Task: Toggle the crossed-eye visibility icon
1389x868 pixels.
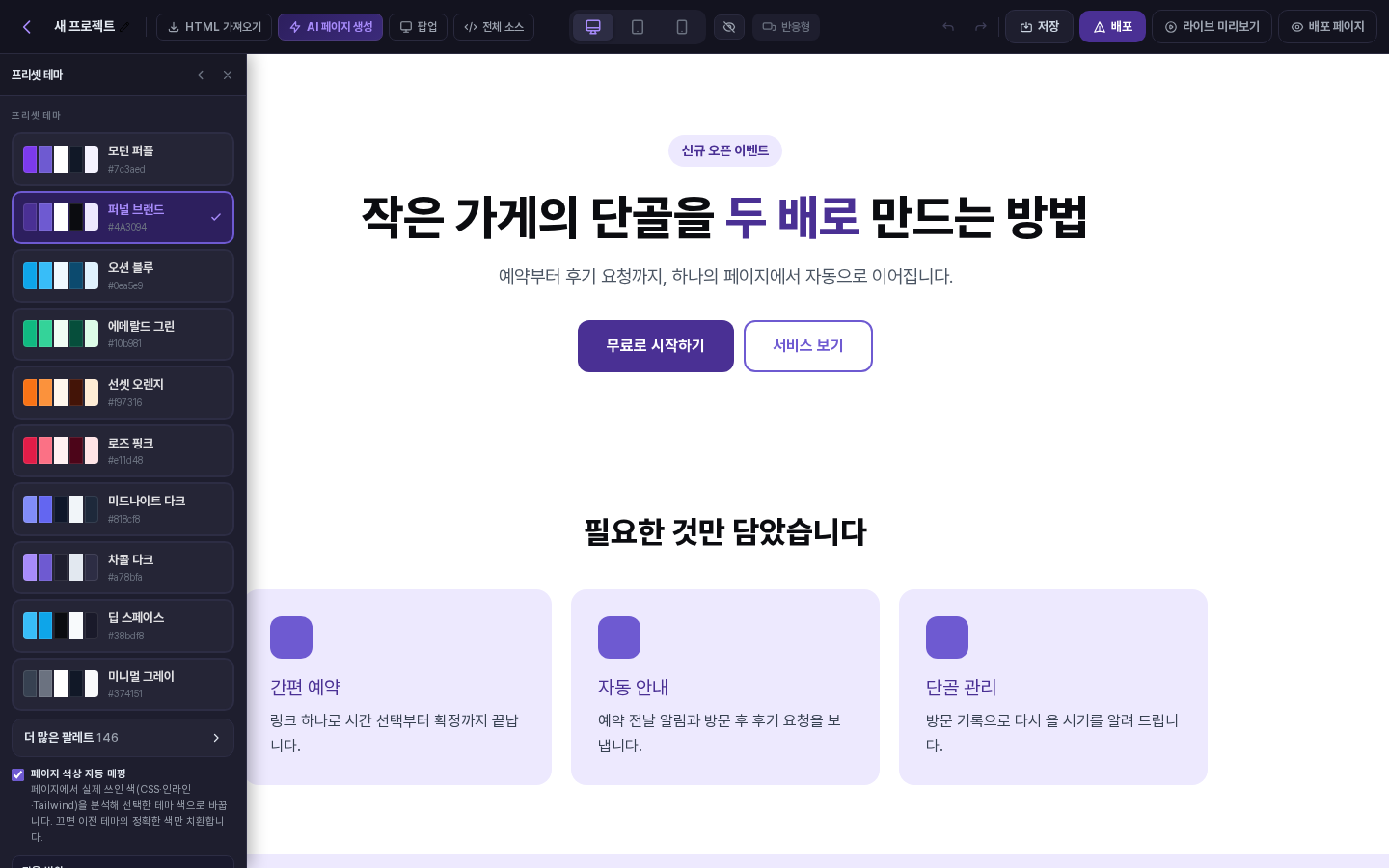Action: 729,27
